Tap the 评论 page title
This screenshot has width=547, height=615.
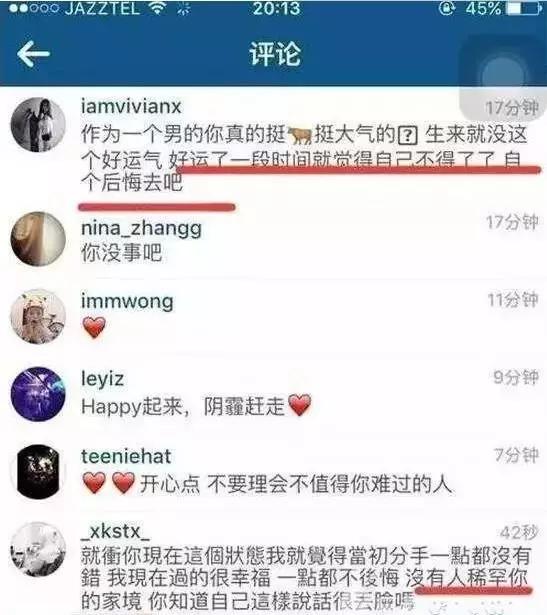(x=275, y=54)
